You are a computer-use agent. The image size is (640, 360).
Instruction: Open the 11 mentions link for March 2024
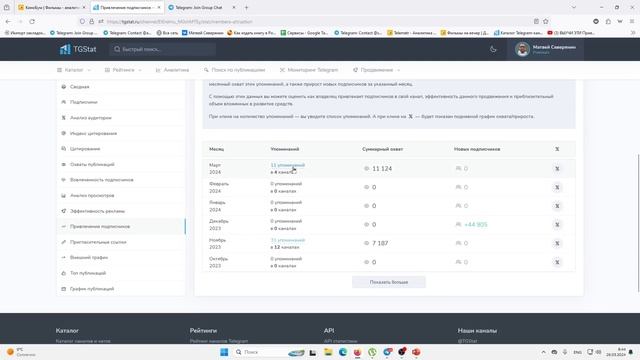tap(287, 165)
